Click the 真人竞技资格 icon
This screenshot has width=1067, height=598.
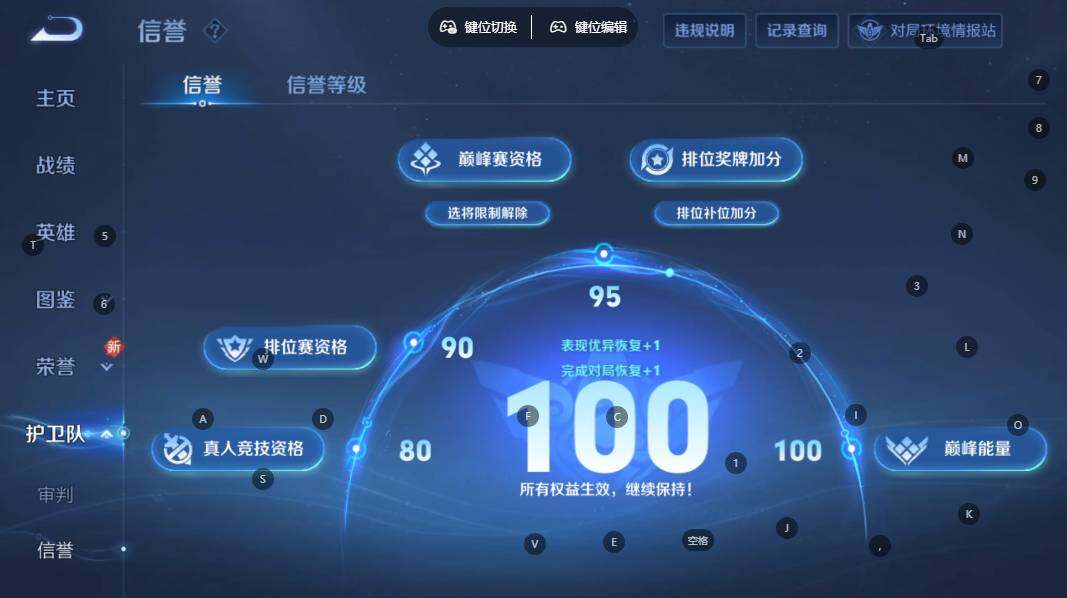[178, 449]
